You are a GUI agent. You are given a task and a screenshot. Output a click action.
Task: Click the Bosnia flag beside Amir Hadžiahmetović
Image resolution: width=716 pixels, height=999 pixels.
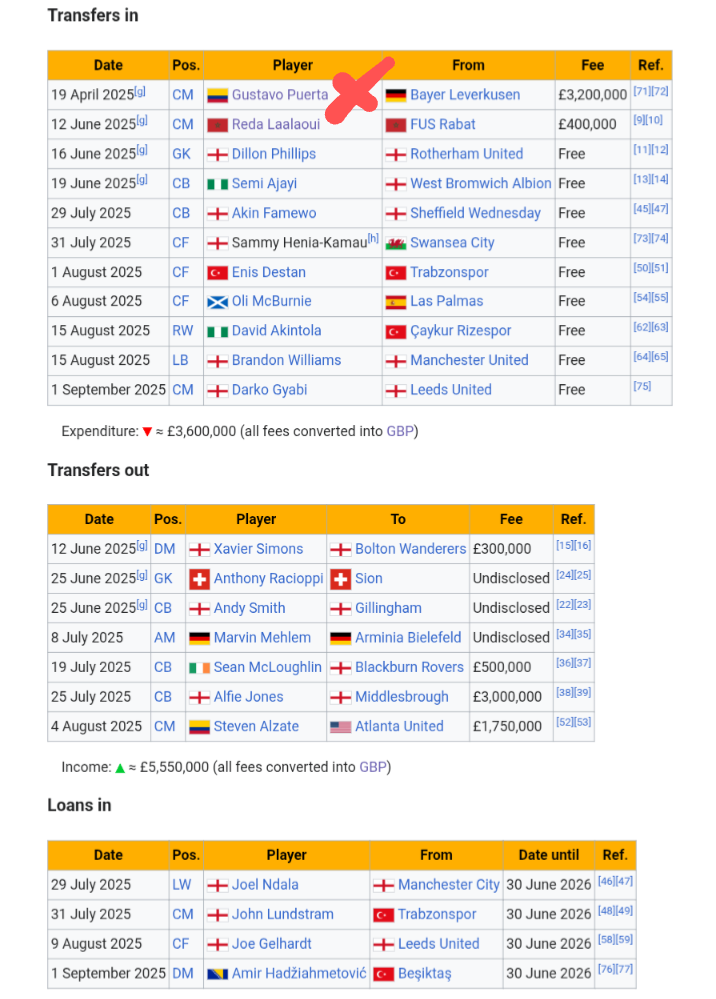[x=217, y=974]
